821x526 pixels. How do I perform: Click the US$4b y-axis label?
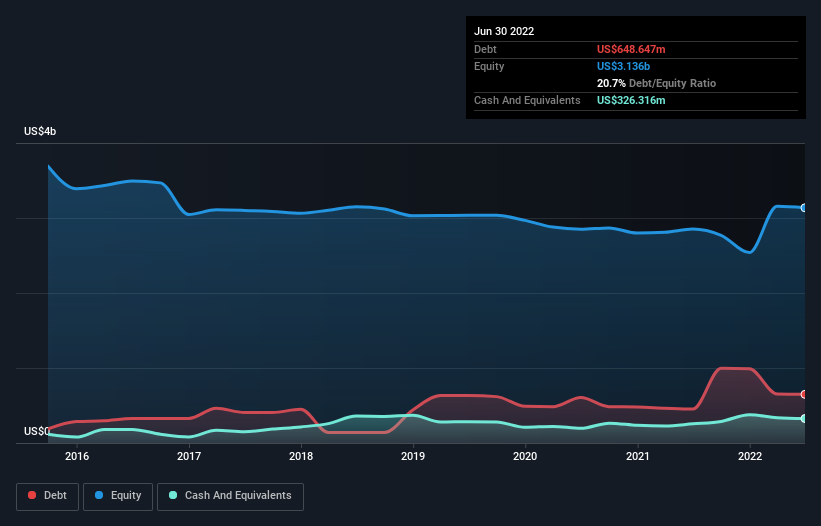click(x=40, y=131)
